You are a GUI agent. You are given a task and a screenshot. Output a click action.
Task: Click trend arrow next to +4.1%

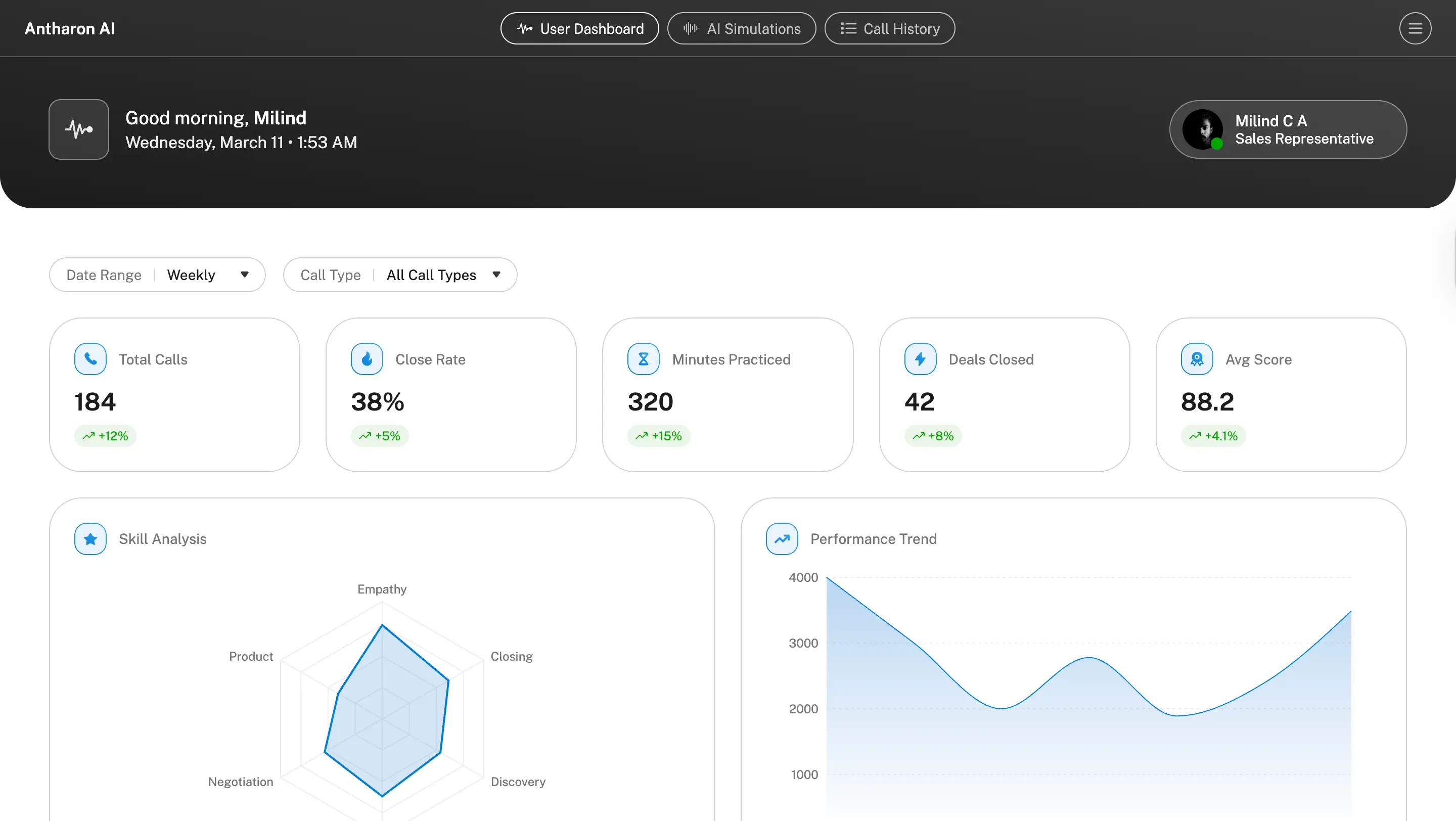[x=1194, y=436]
